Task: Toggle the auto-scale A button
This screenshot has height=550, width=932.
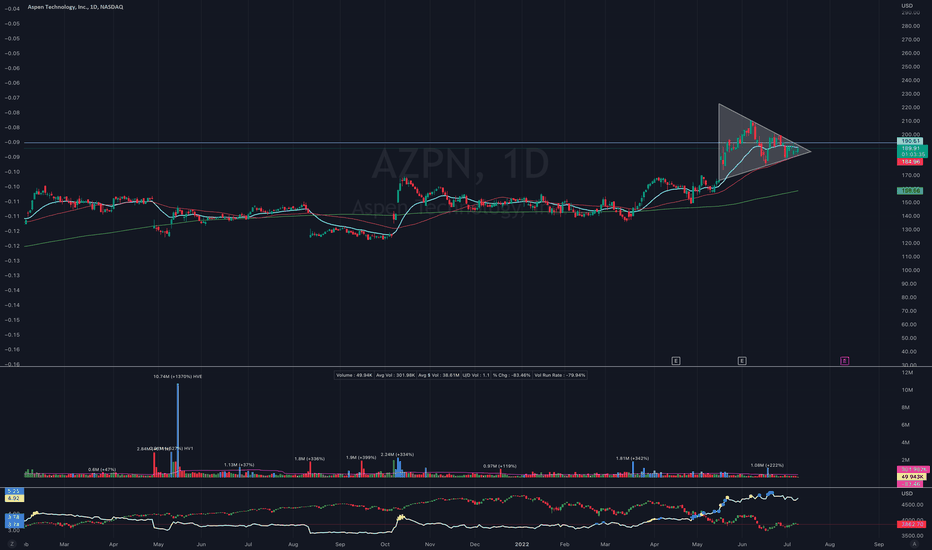Action: click(x=915, y=544)
